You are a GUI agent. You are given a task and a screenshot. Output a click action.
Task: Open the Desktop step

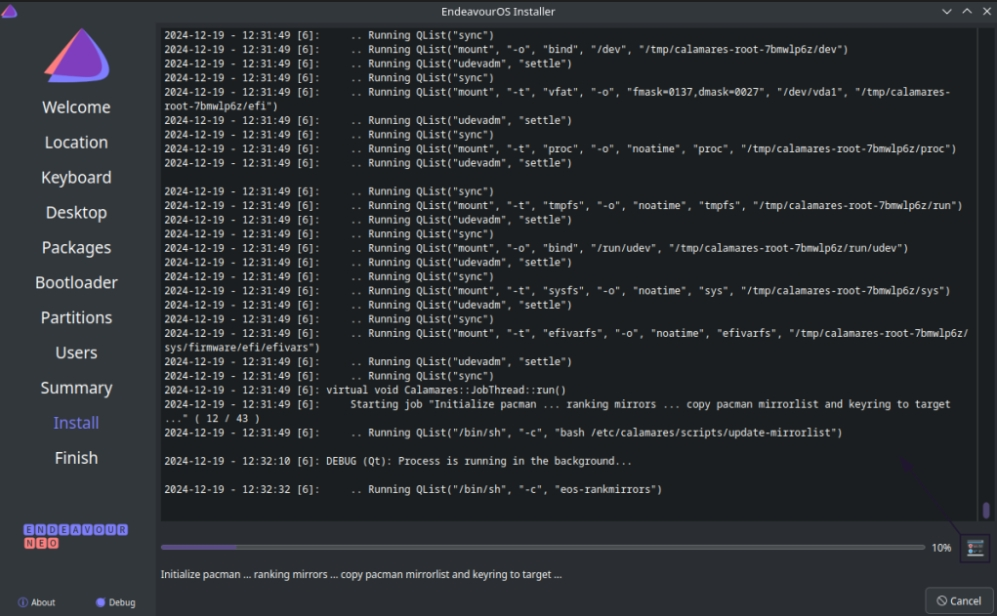coord(76,212)
